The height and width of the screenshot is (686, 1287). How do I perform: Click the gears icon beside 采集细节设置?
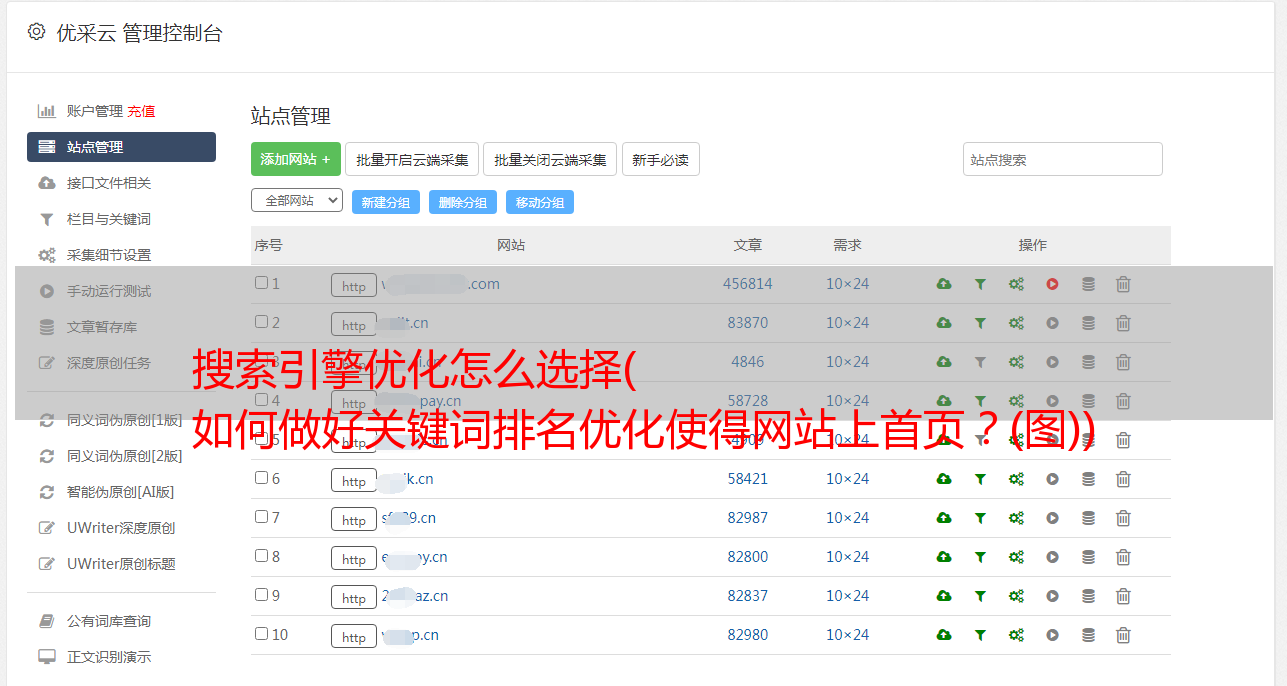coord(46,255)
